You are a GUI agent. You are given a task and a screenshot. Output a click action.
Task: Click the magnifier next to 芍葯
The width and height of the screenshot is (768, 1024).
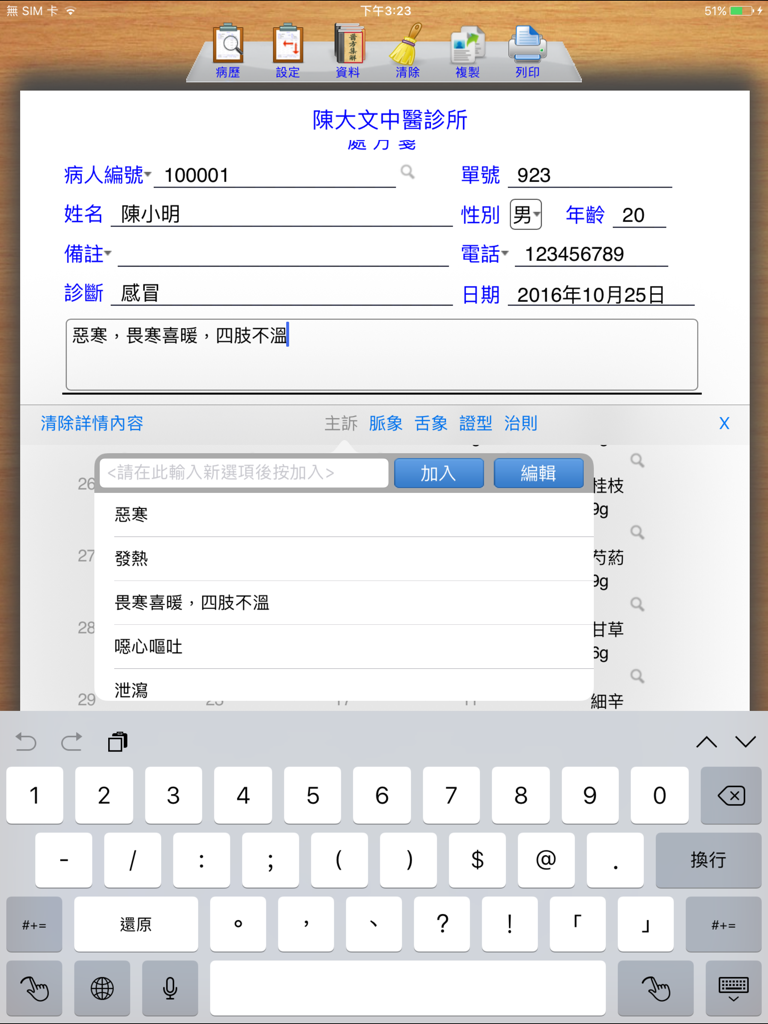(x=637, y=532)
